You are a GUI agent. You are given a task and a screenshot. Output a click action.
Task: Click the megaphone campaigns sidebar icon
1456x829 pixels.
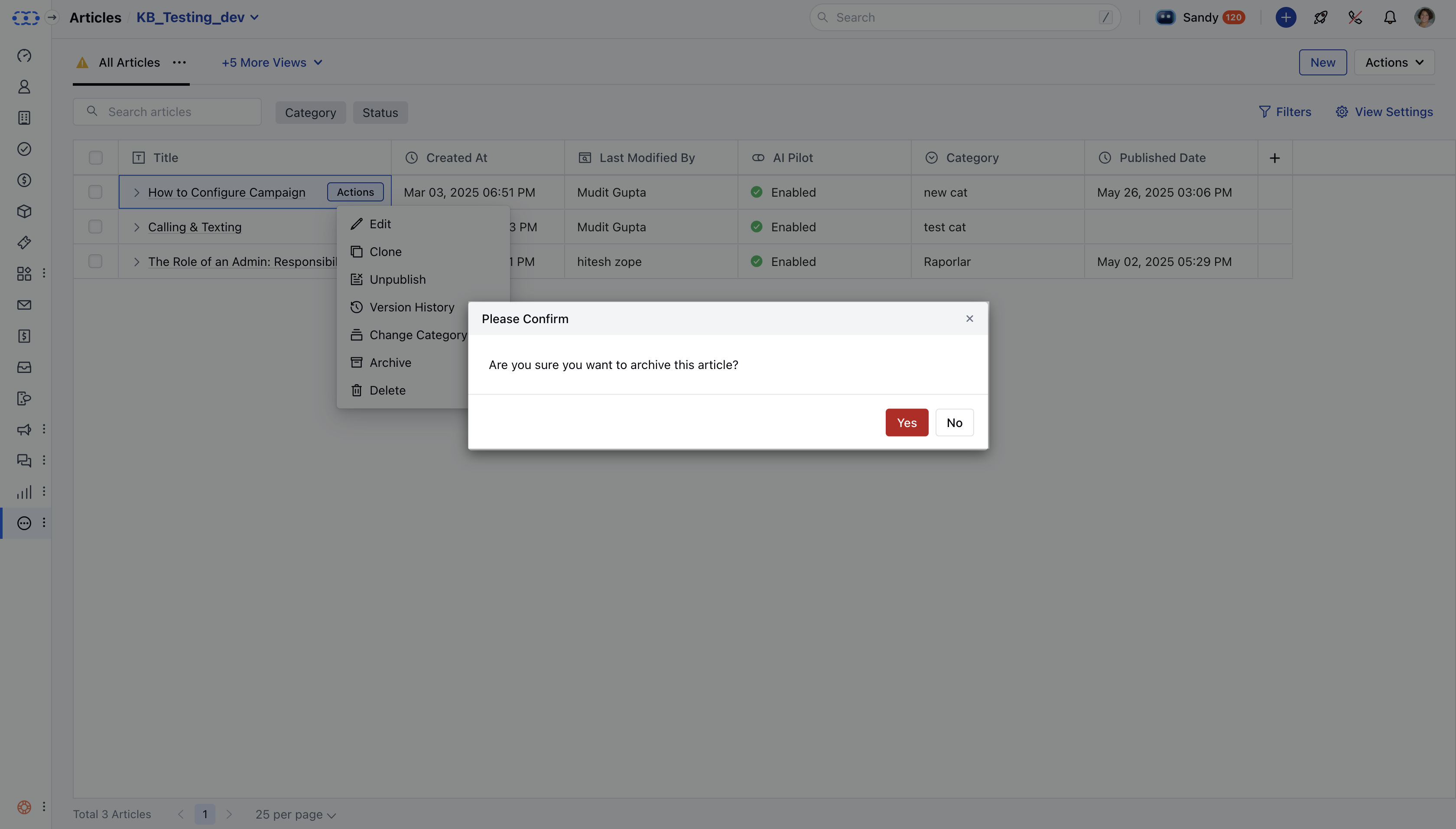[24, 429]
